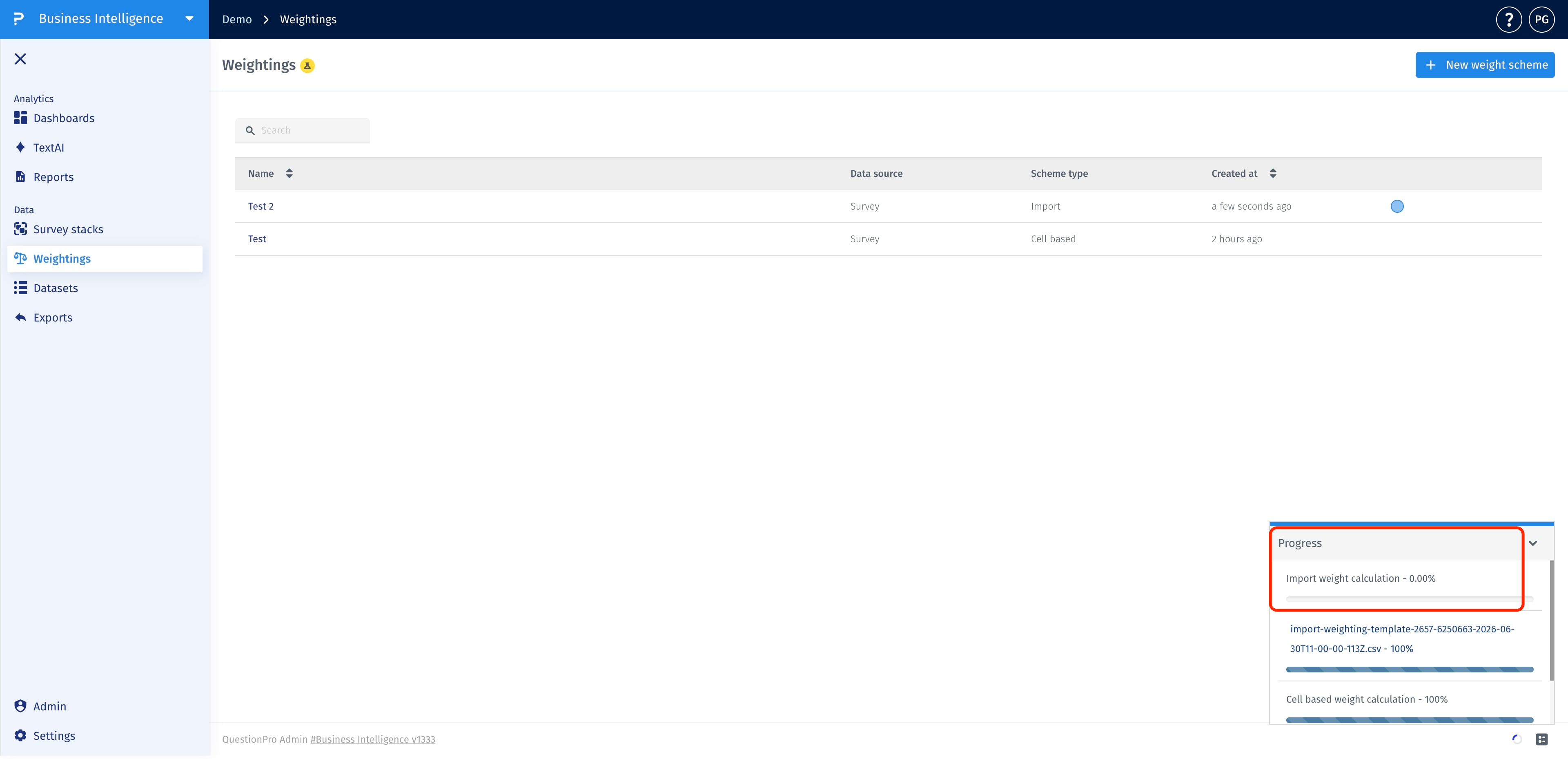Click the Demo breadcrumb link
The height and width of the screenshot is (759, 1568).
(237, 20)
